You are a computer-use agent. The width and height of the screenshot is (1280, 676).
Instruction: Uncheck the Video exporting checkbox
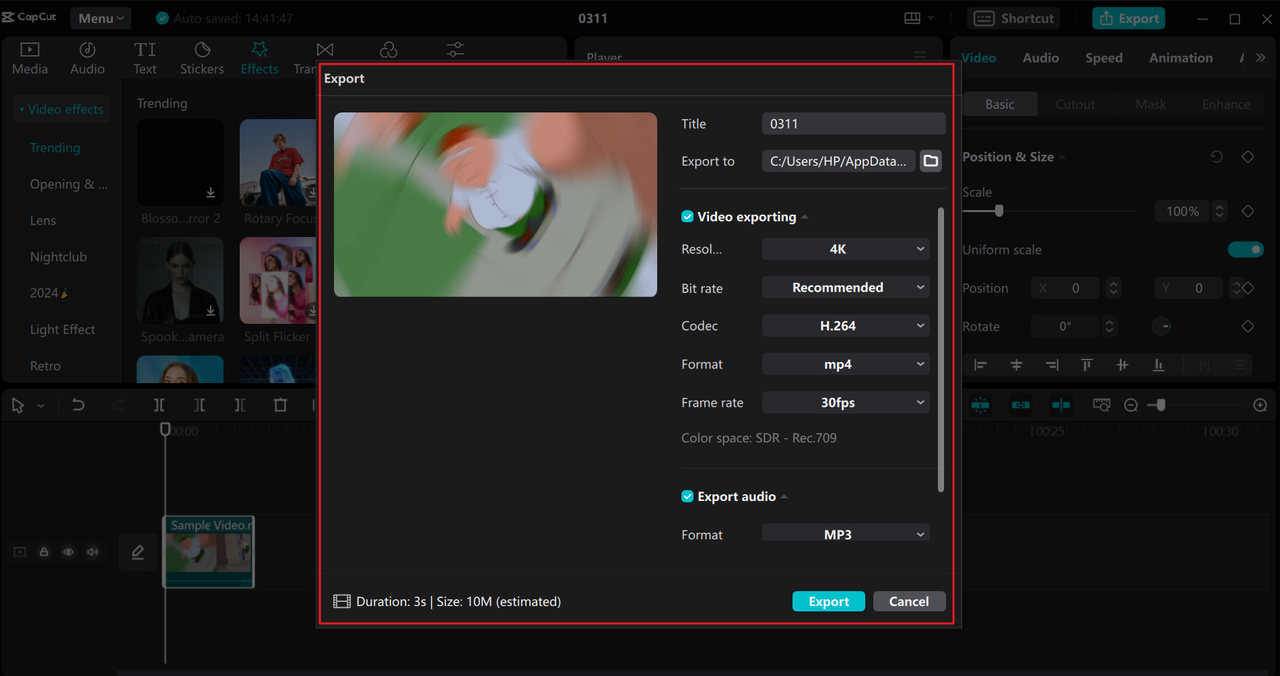pyautogui.click(x=688, y=217)
